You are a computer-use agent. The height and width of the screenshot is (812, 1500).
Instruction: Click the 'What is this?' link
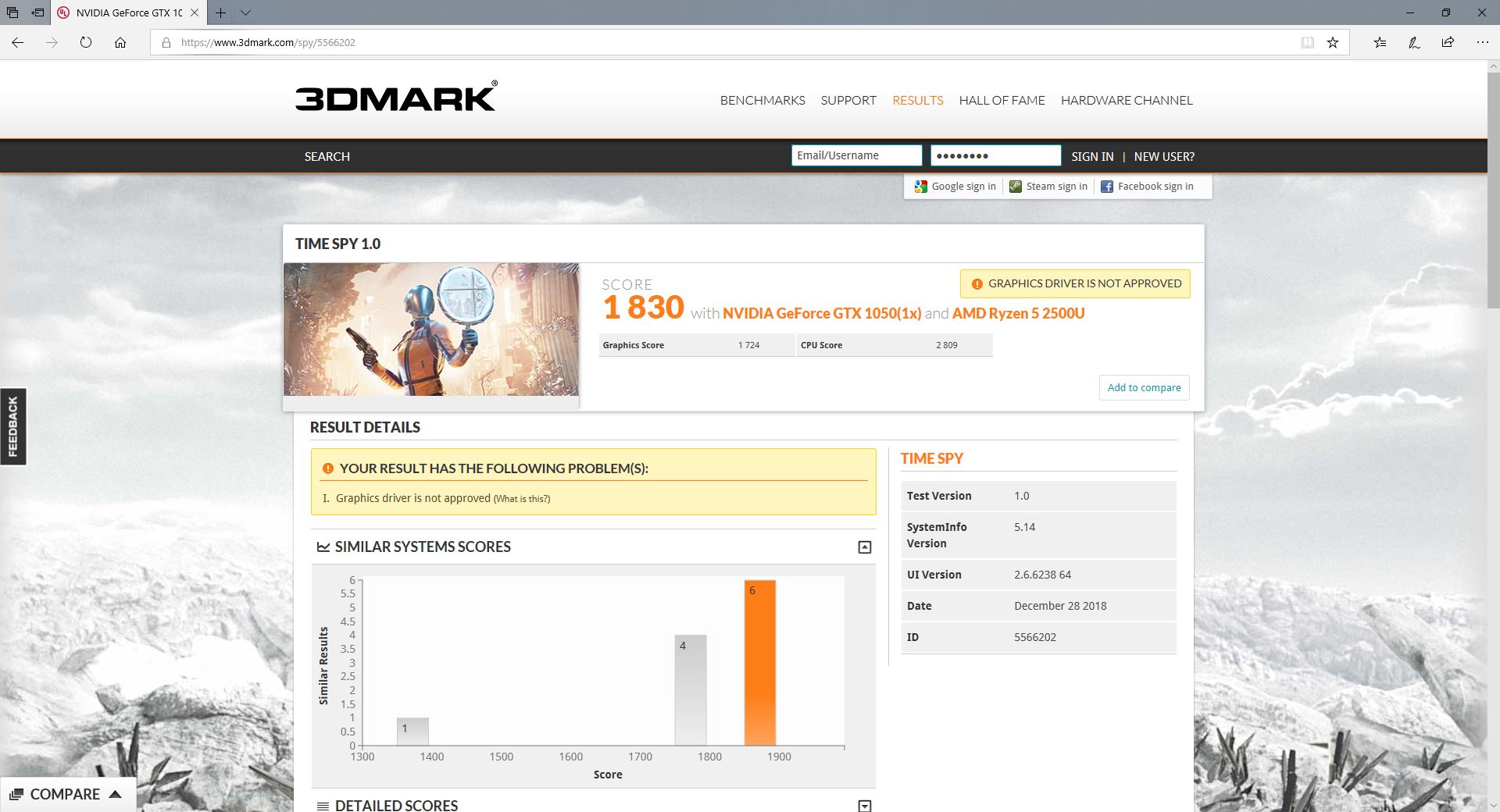(x=521, y=499)
